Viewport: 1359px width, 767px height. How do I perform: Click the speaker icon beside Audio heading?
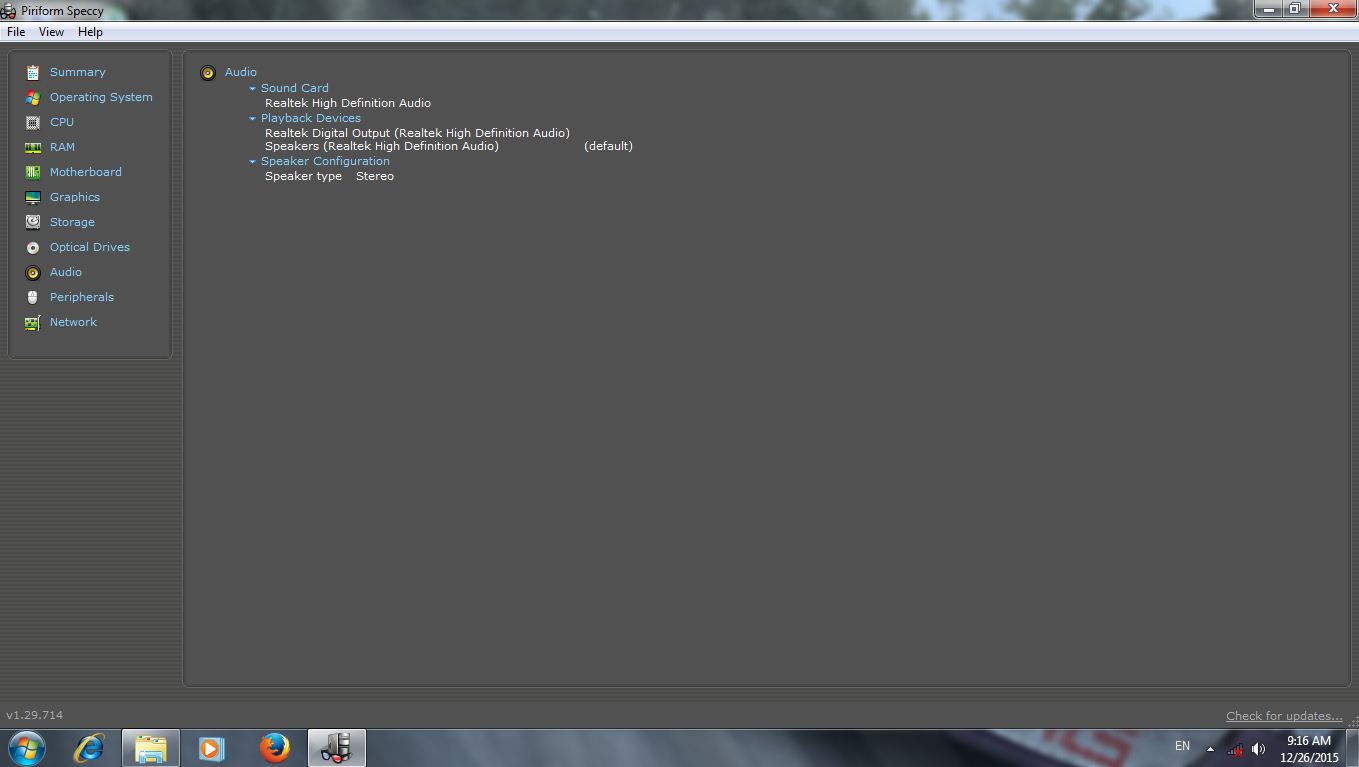pos(208,73)
